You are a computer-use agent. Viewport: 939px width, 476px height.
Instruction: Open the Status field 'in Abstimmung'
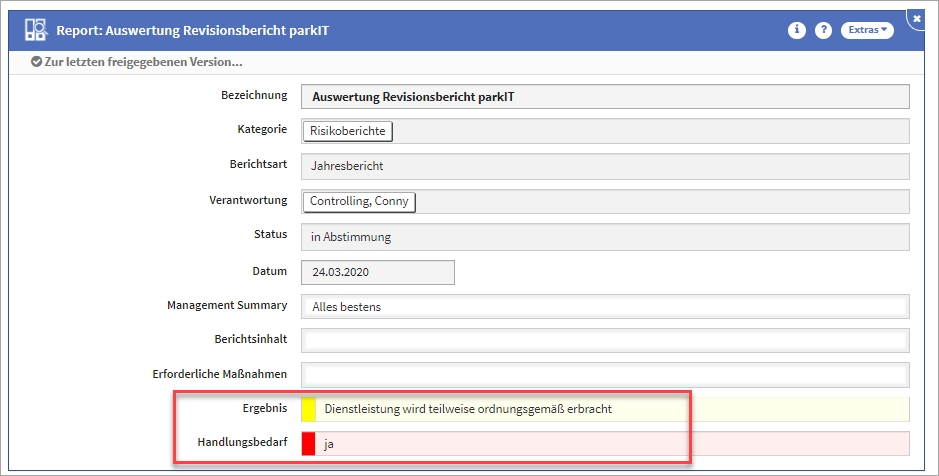click(605, 237)
